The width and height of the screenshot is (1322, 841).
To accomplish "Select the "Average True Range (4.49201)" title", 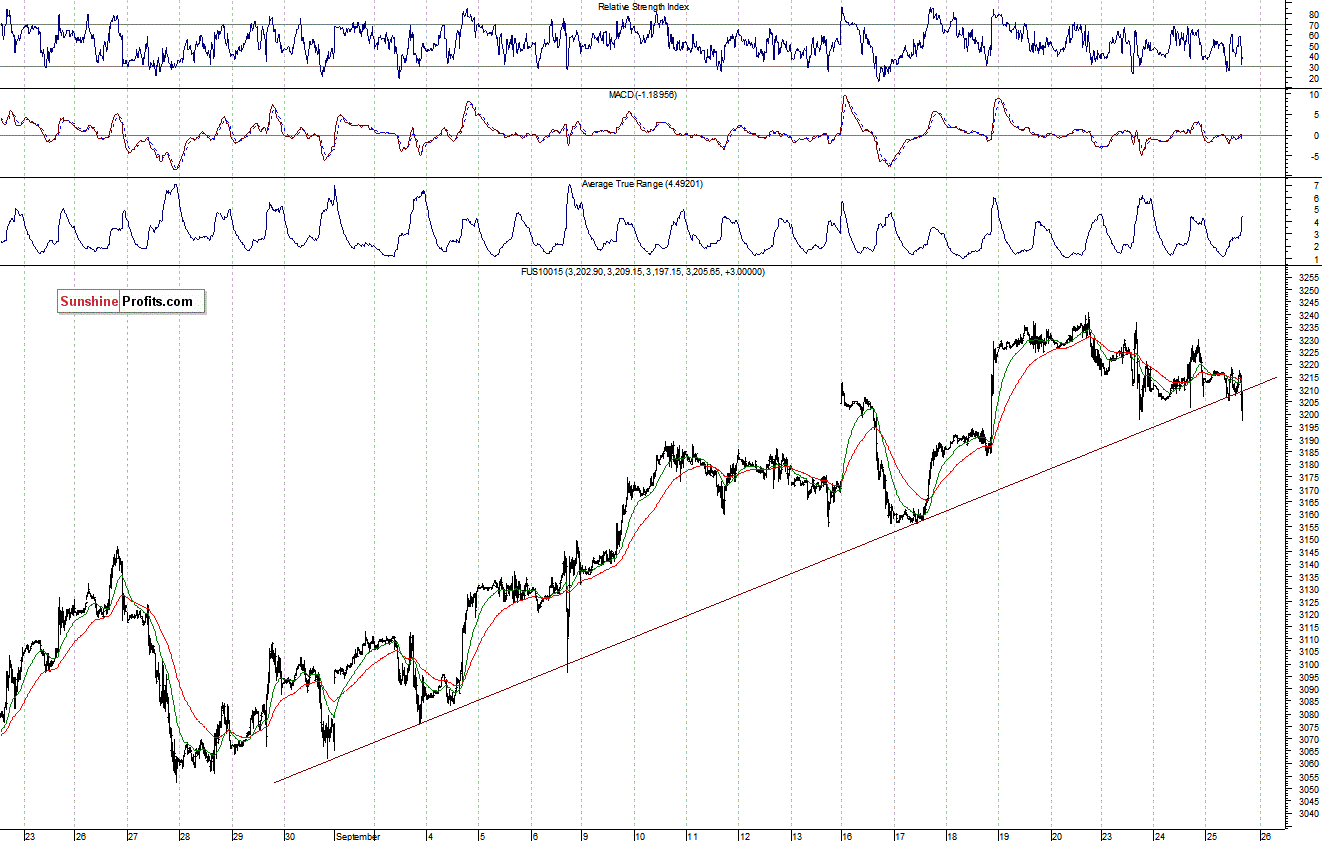I will [643, 184].
